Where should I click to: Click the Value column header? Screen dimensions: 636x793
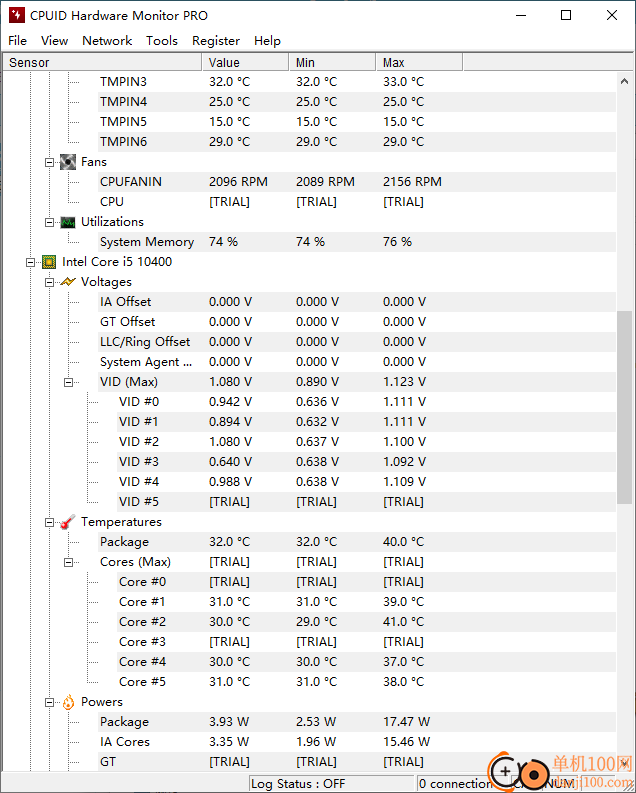pos(245,63)
